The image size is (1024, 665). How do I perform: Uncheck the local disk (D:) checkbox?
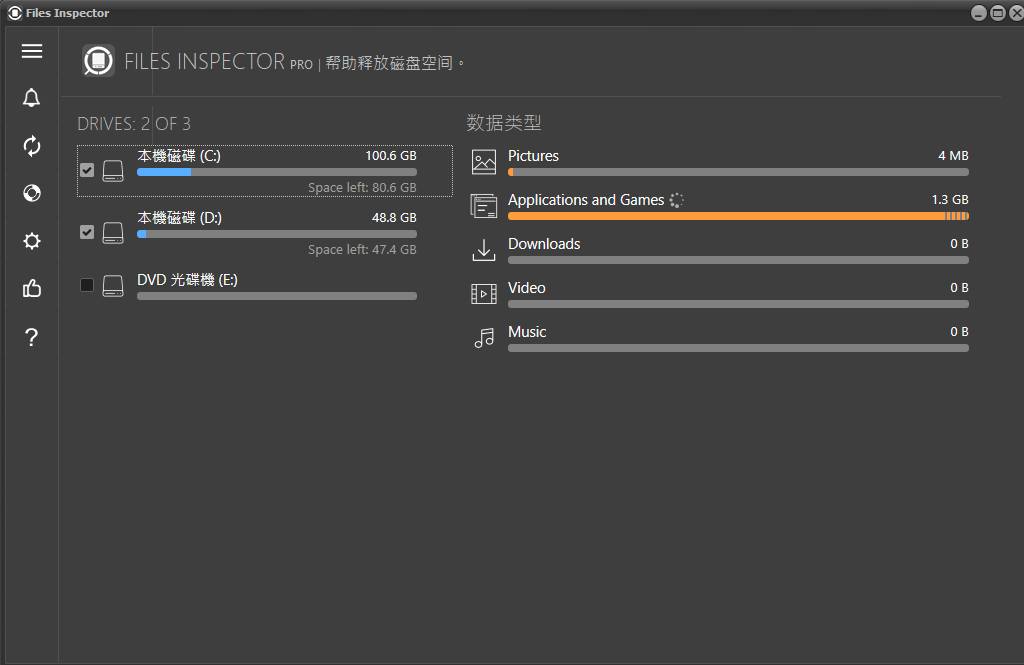coord(87,232)
